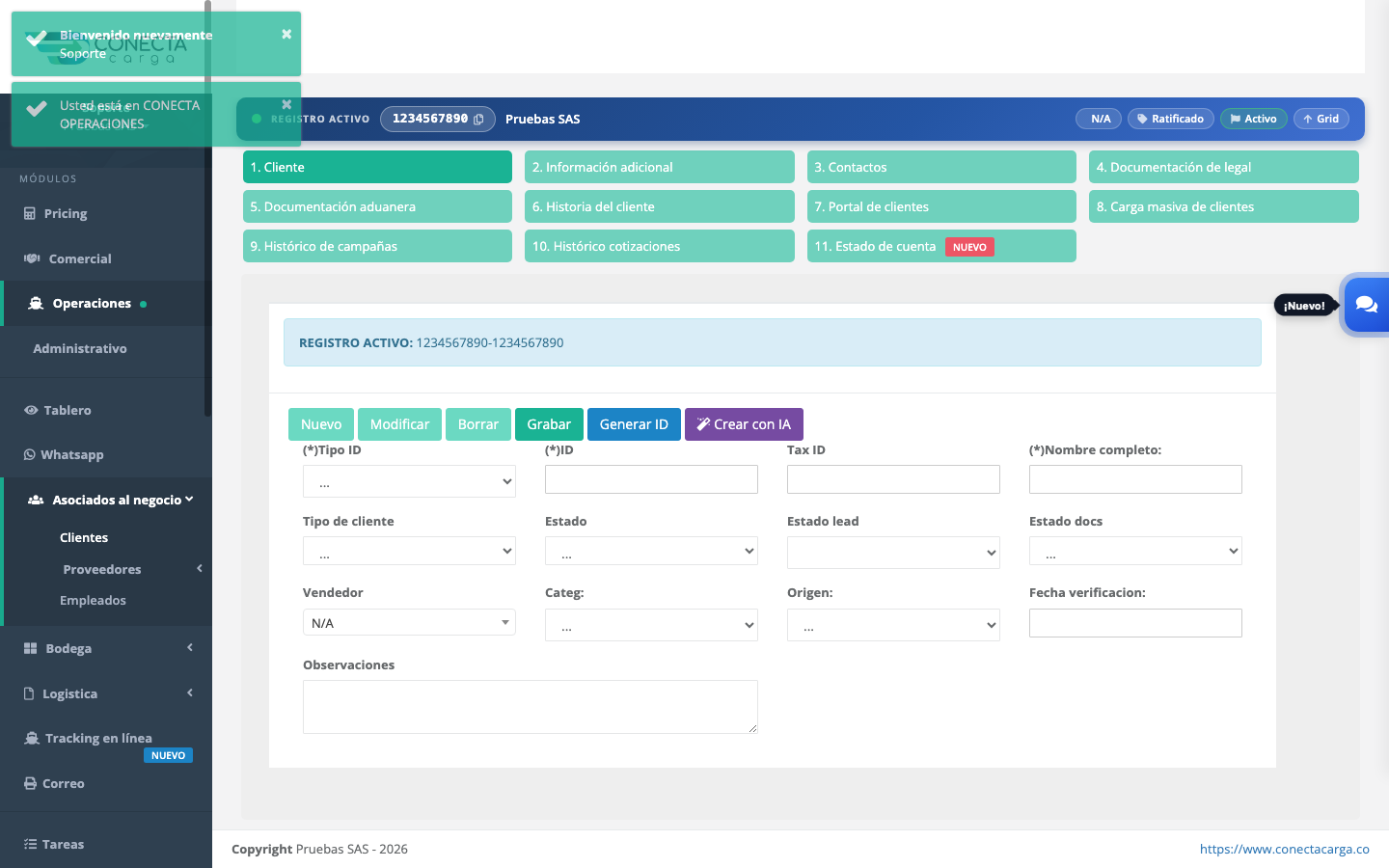Close the Bienvenido nuevamente notification
The height and width of the screenshot is (868, 1389).
coord(286,34)
